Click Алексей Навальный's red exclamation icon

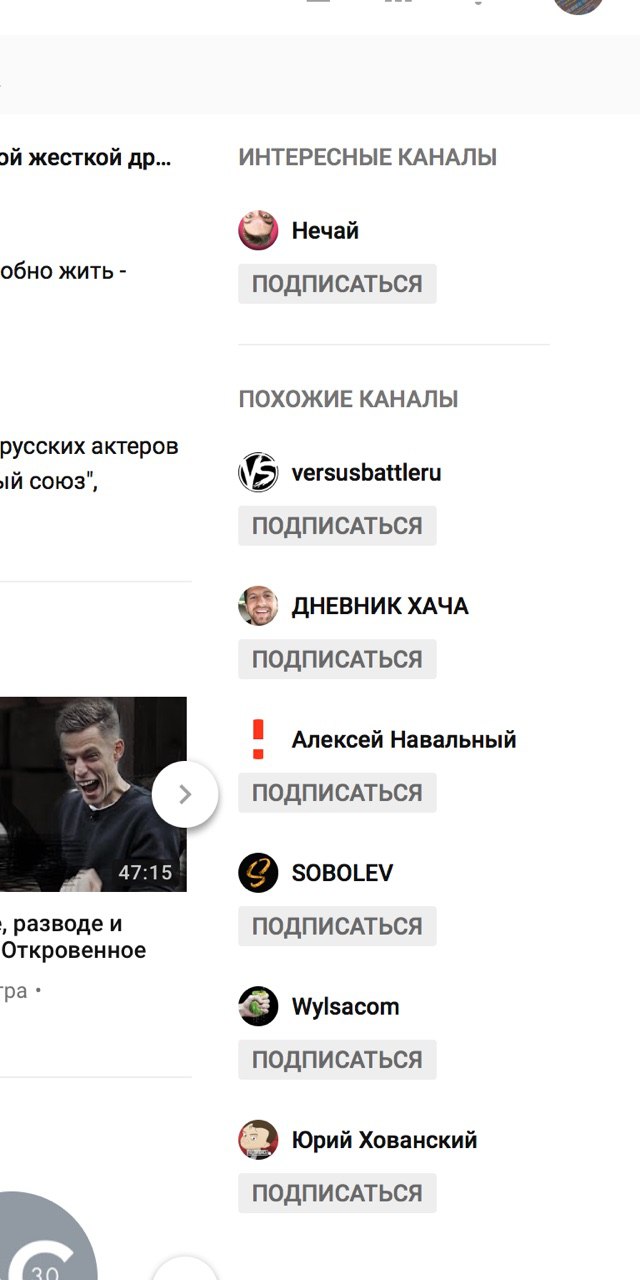258,739
